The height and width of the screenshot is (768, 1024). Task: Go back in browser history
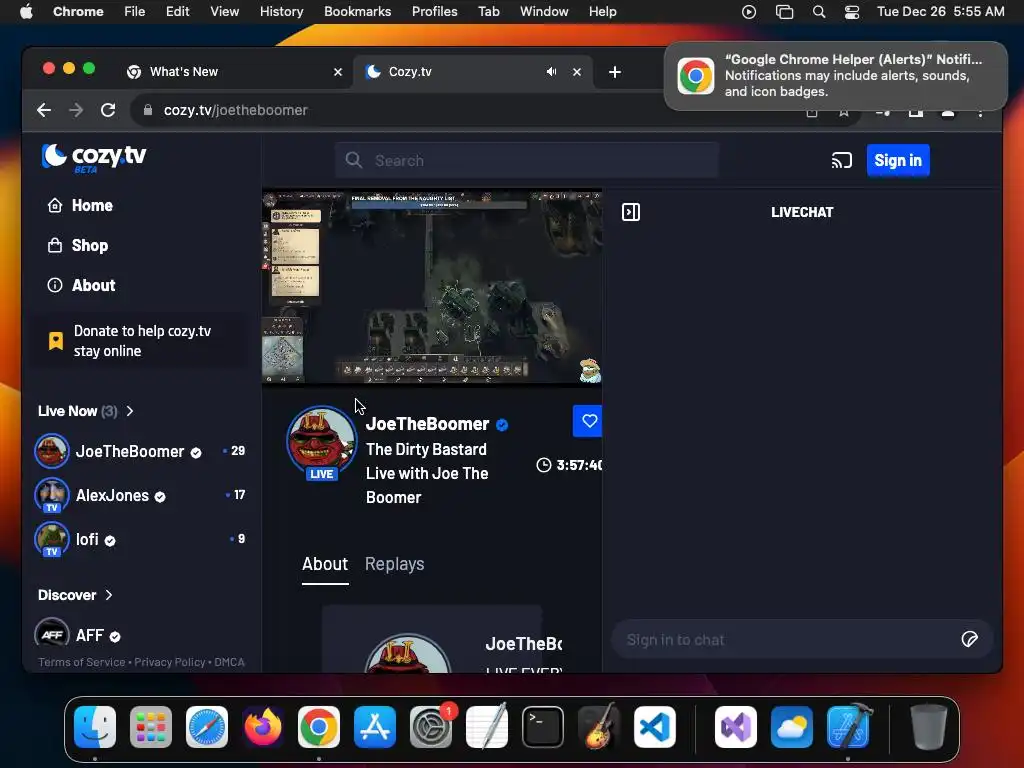click(x=44, y=110)
